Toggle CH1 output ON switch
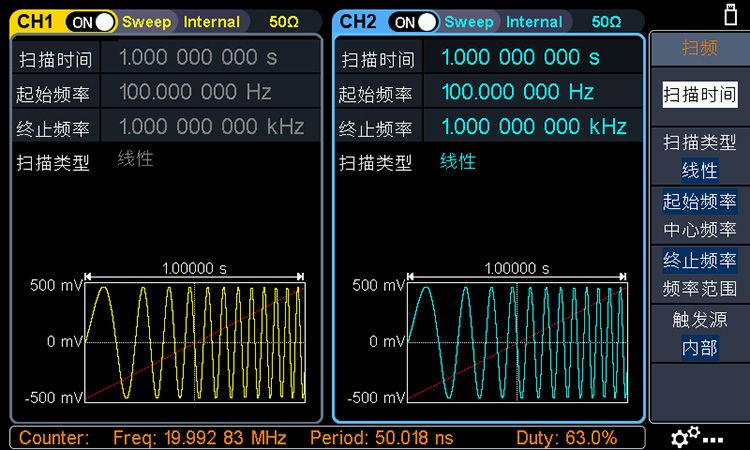Image resolution: width=750 pixels, height=450 pixels. pos(92,21)
